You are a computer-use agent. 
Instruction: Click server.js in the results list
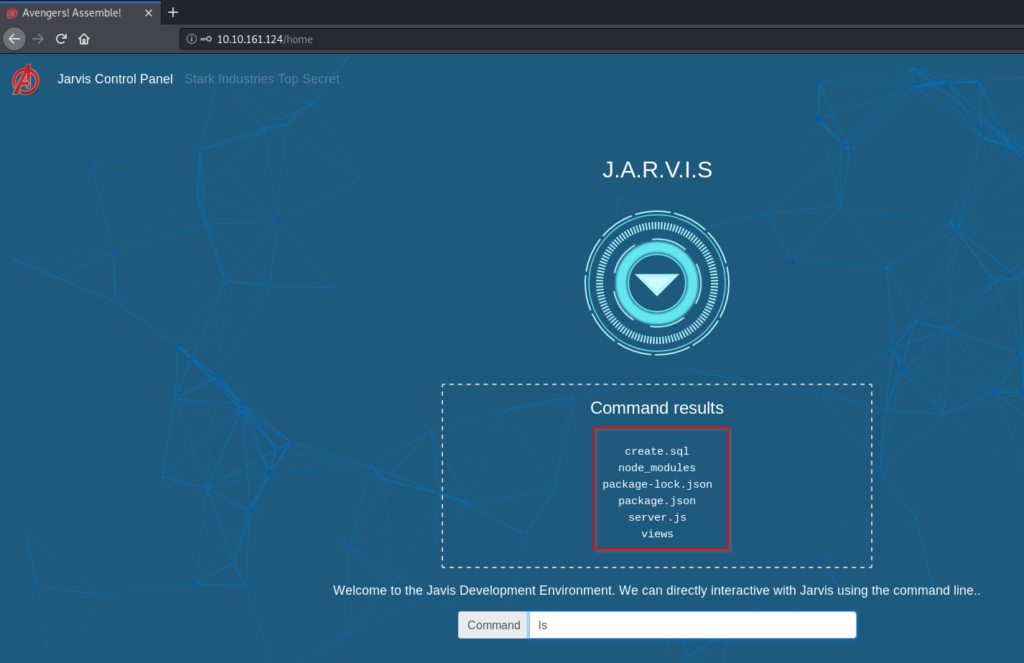(x=657, y=517)
